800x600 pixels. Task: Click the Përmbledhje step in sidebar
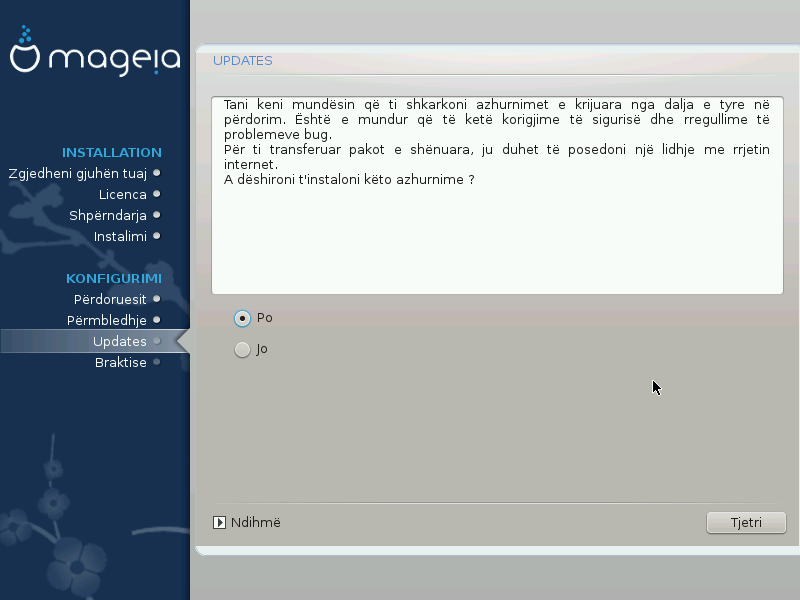107,320
